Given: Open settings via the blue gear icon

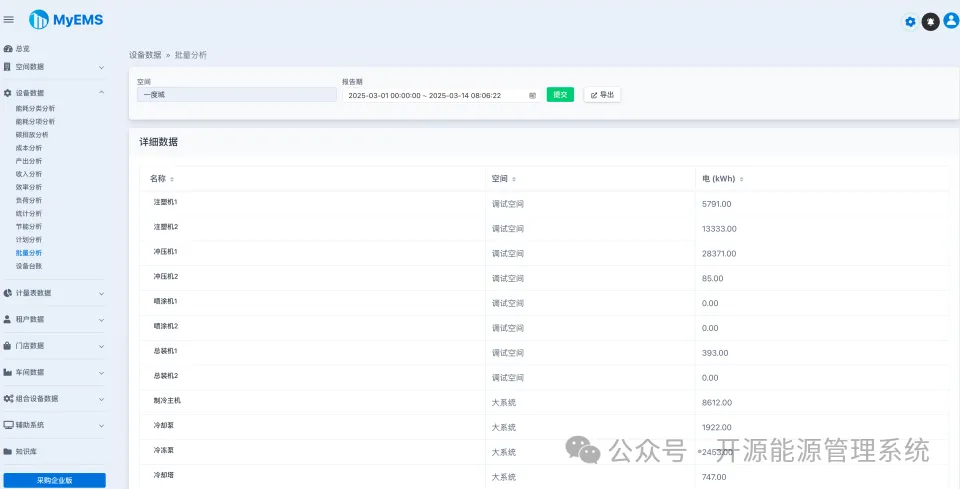Looking at the screenshot, I should click(x=910, y=22).
